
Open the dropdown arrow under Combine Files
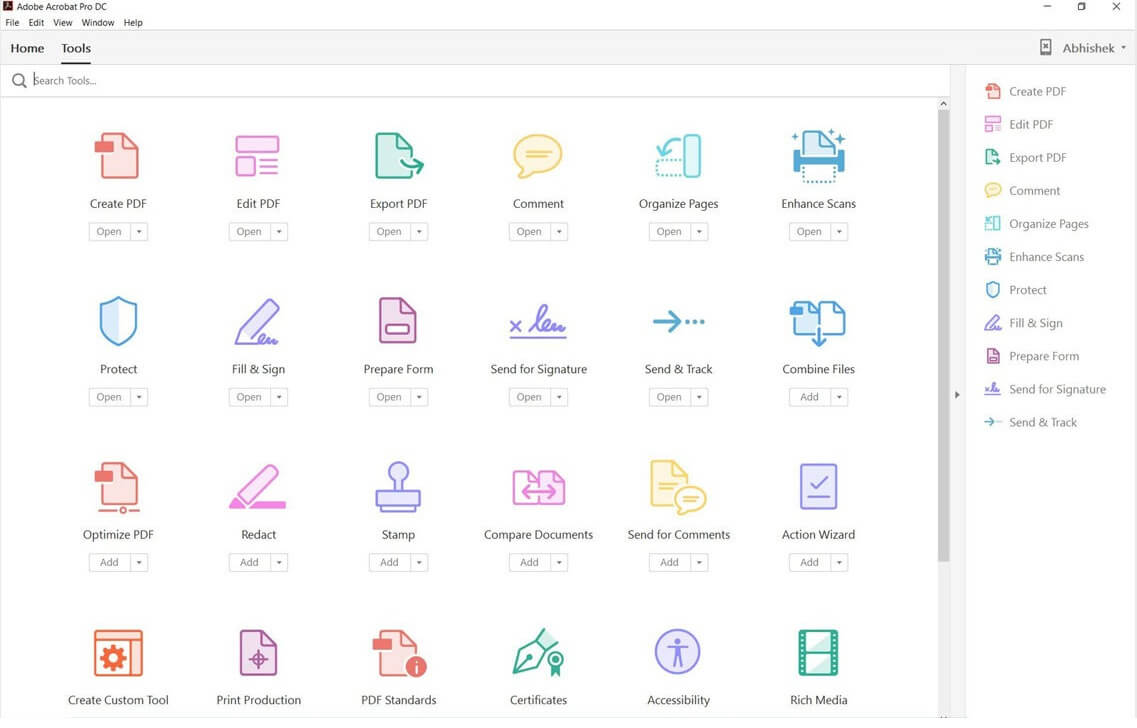839,397
